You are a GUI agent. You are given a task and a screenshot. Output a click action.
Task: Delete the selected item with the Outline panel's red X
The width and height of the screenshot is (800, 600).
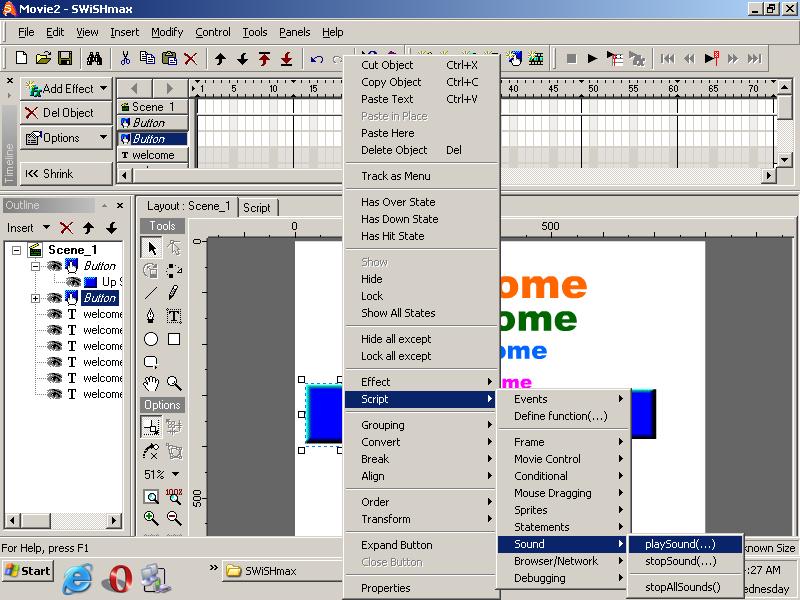tap(66, 228)
